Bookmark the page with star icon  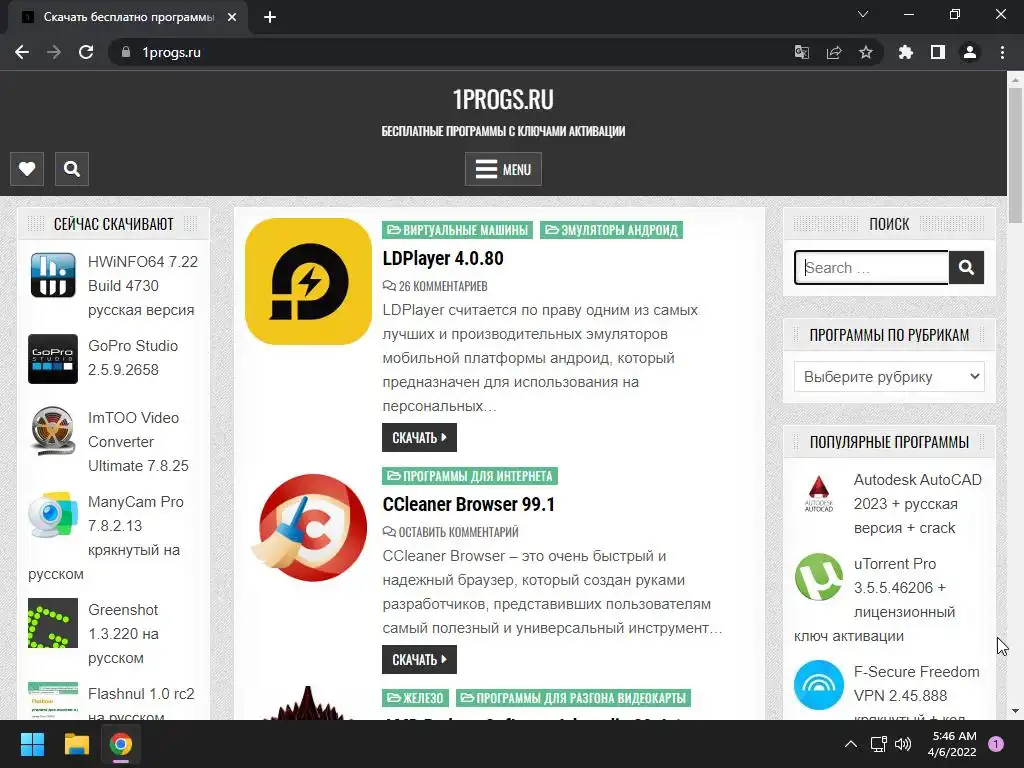(x=865, y=52)
